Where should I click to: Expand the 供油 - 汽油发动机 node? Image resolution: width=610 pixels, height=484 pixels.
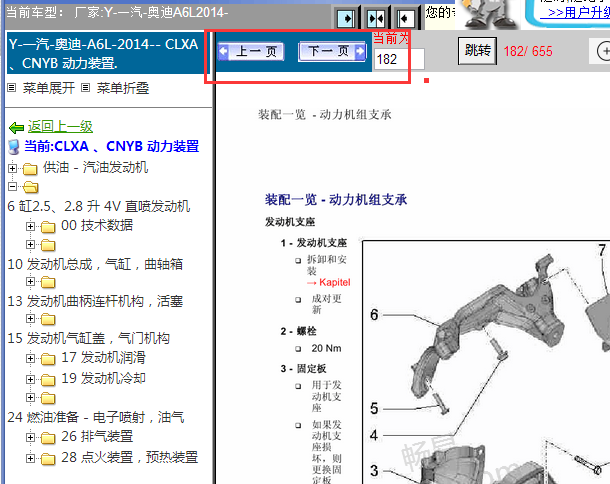point(12,168)
